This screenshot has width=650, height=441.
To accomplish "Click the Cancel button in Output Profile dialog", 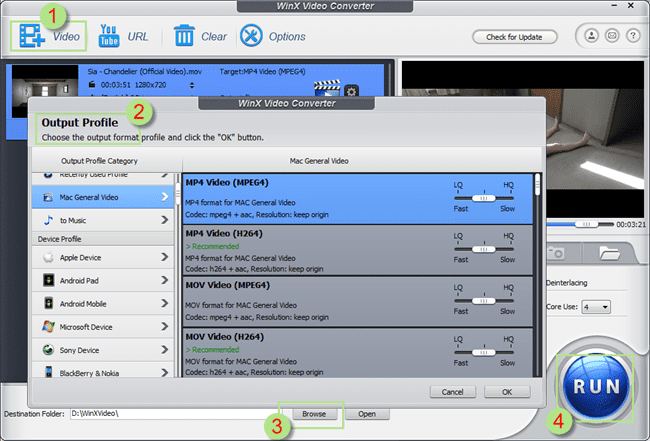I will (x=452, y=392).
